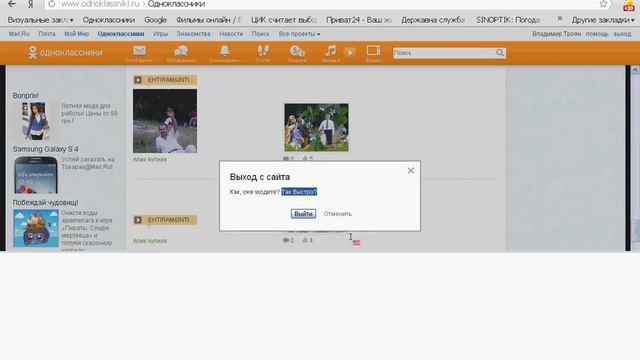Open Samsung Galaxy phone ad image

point(36,175)
